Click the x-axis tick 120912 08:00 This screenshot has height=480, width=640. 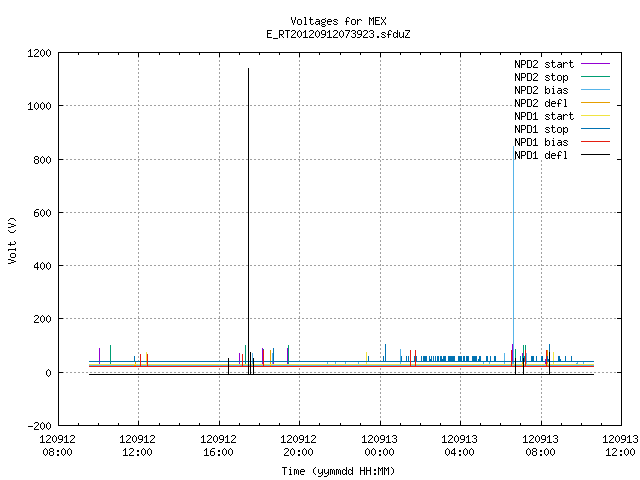coord(58,446)
